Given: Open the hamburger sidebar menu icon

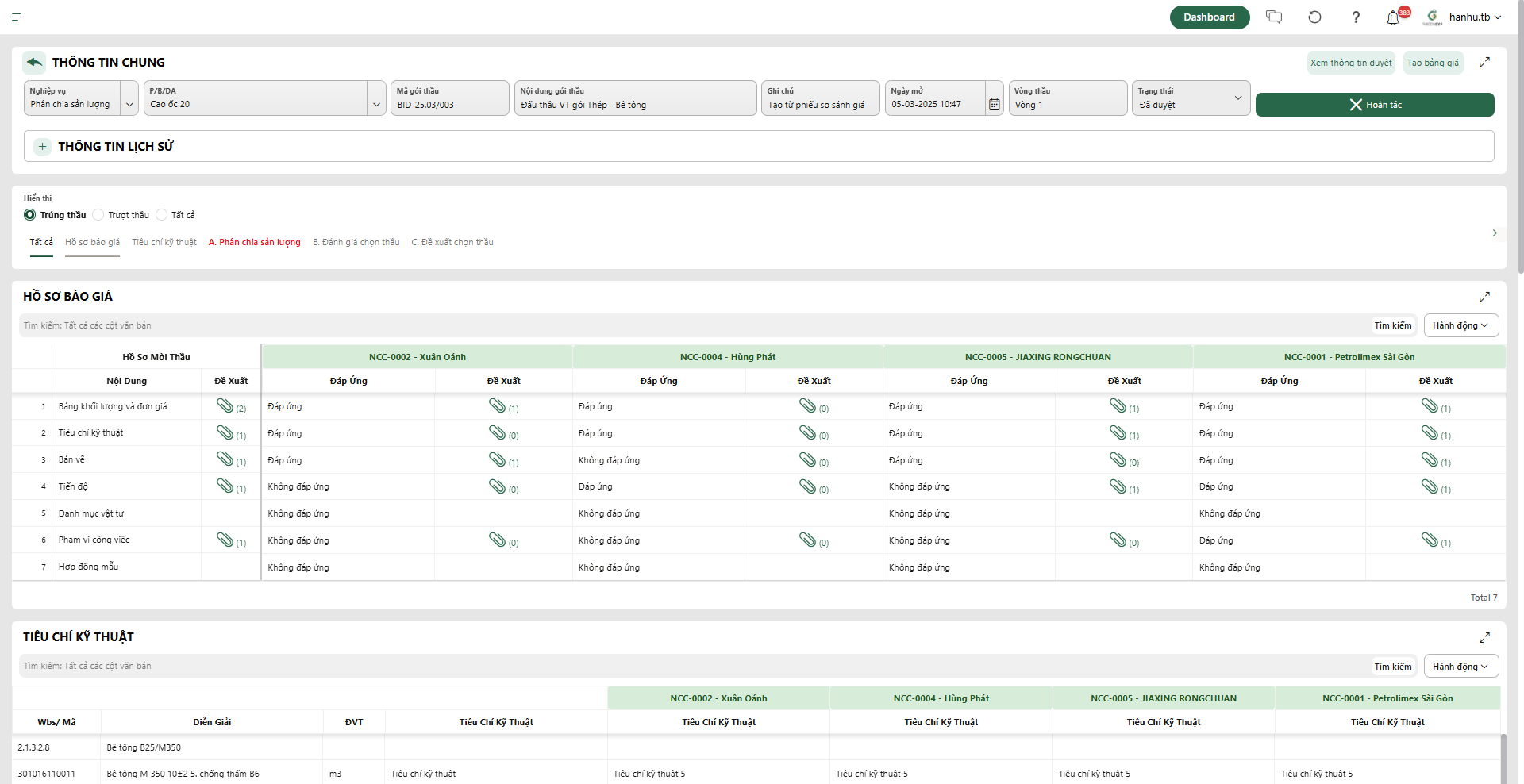Looking at the screenshot, I should (17, 17).
